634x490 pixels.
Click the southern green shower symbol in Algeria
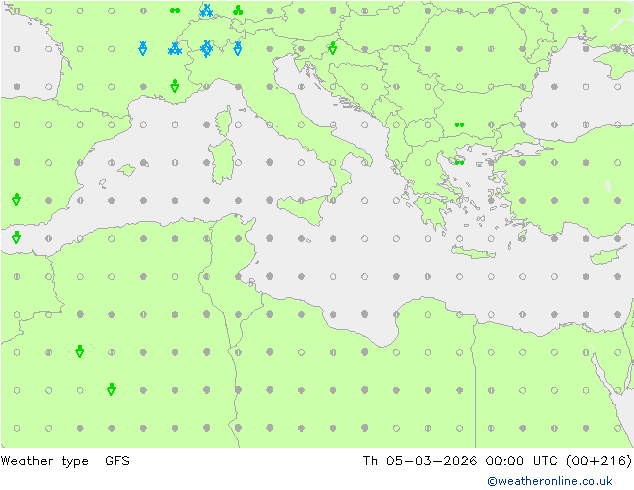click(112, 390)
